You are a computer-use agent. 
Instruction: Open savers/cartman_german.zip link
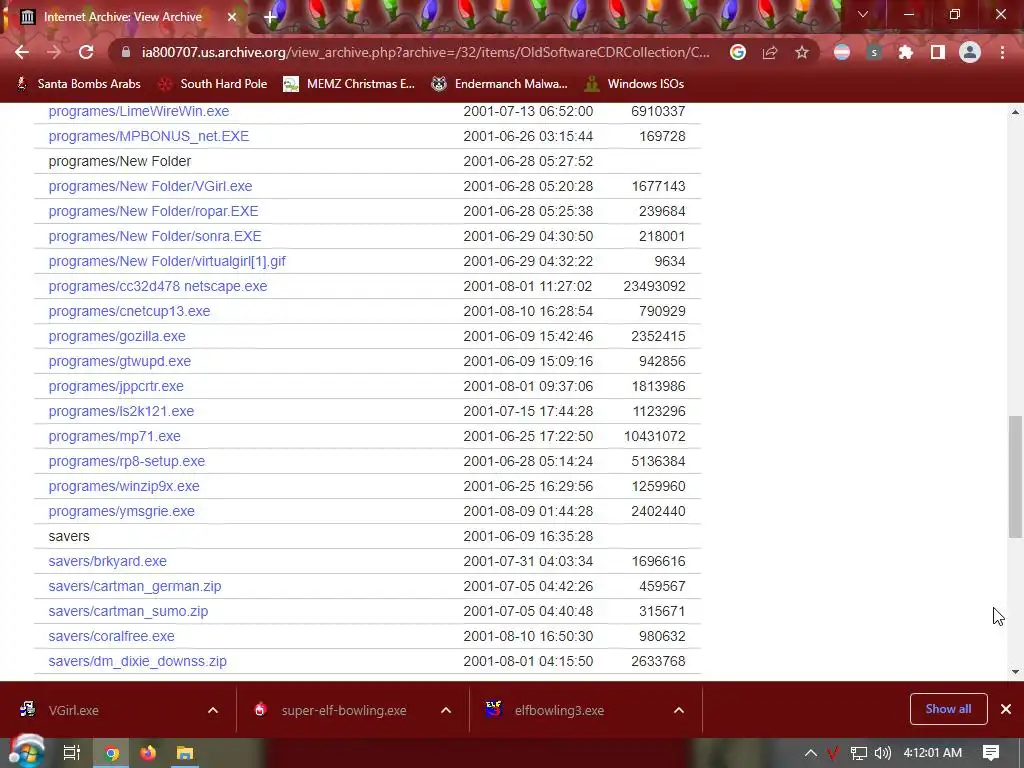[135, 586]
